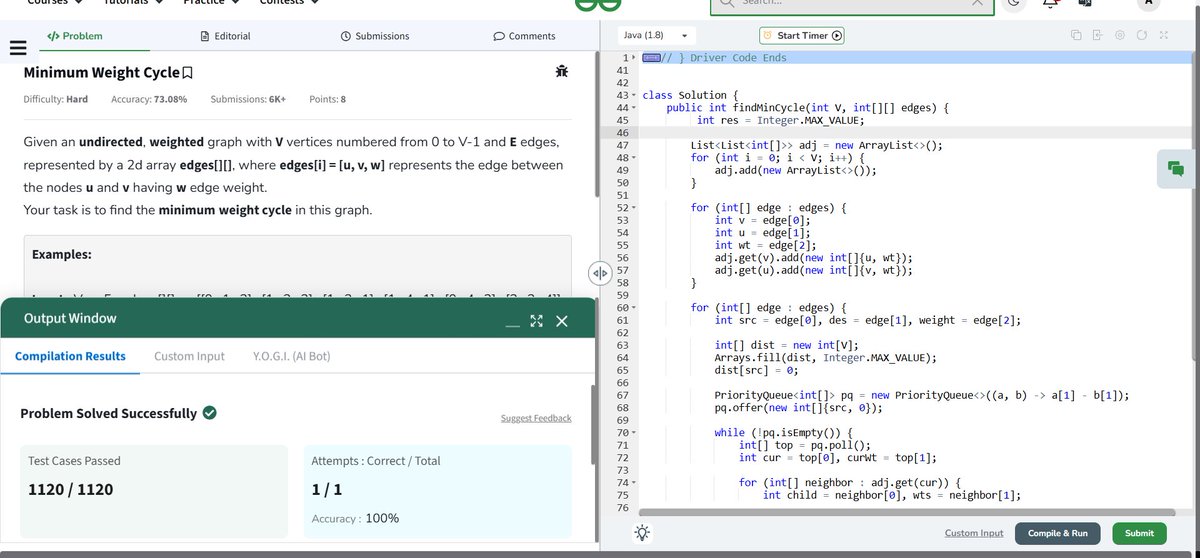The height and width of the screenshot is (558, 1200).
Task: Click the 'Minimum Weight Cycle' title
Action: 101,73
